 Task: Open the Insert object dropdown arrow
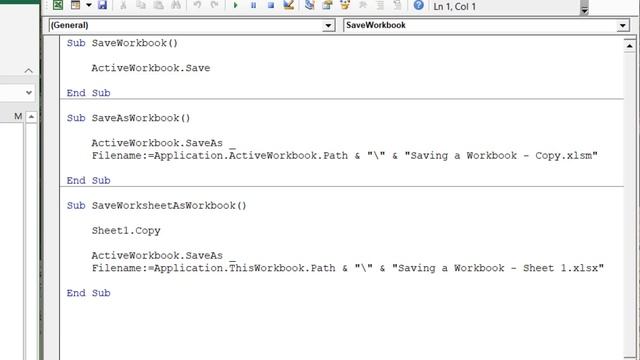(89, 5)
